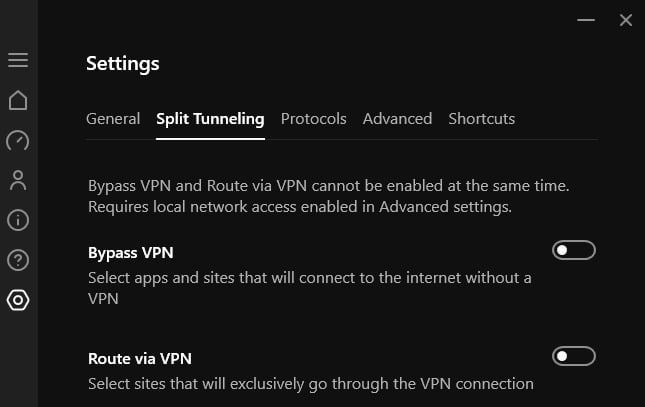
Task: Open the information circle icon
Action: coord(18,220)
